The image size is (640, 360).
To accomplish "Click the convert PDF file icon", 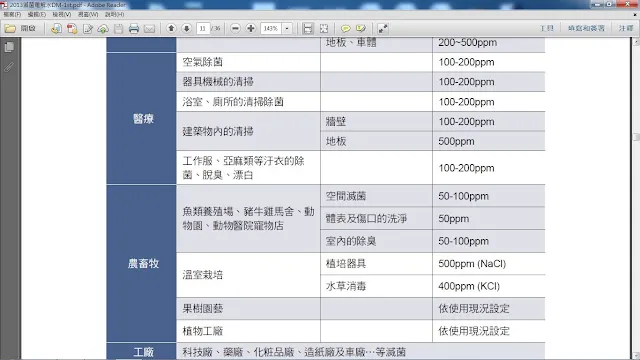I will 72,28.
